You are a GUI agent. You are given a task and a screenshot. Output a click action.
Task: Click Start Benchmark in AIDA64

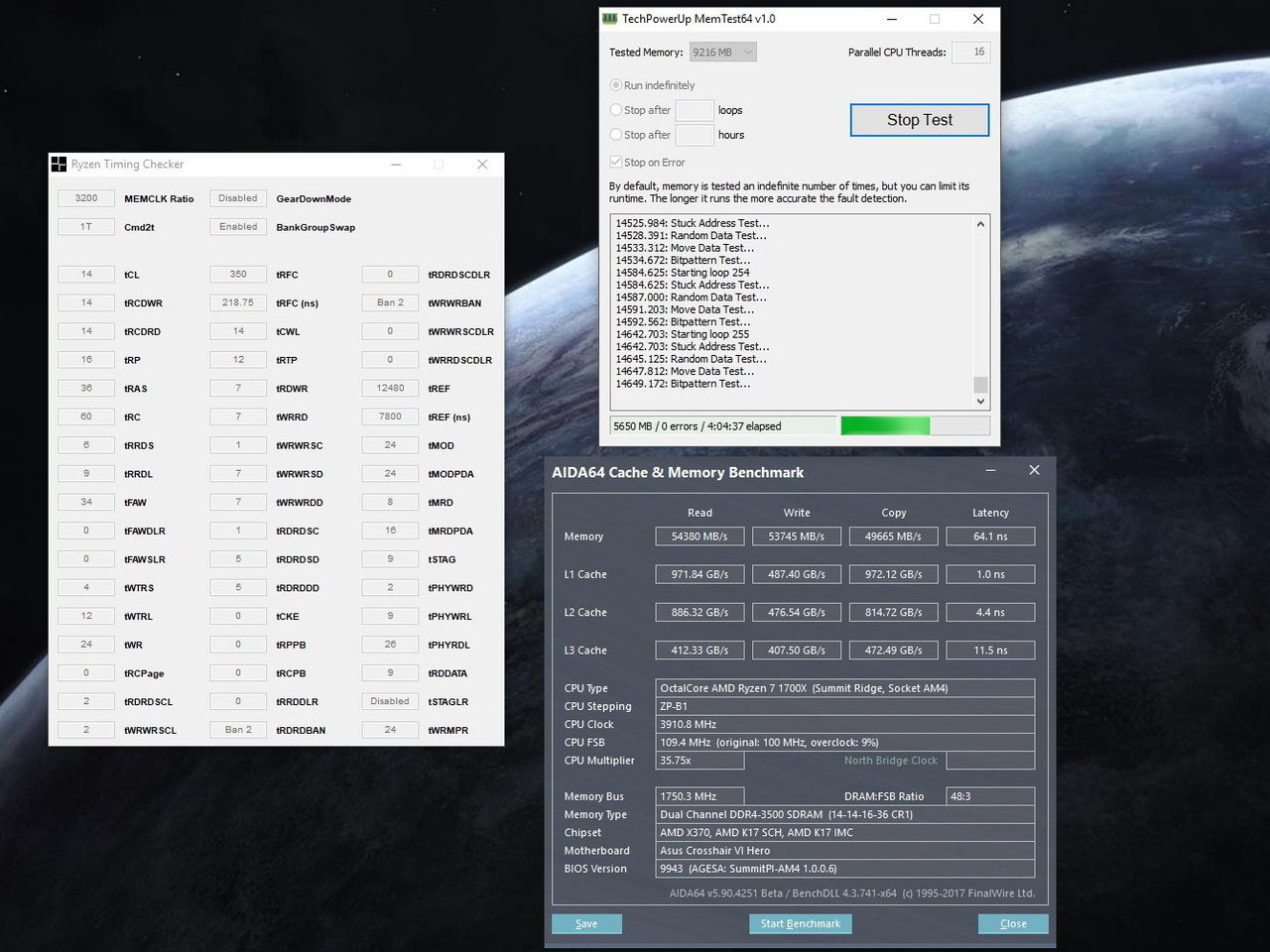pos(800,923)
